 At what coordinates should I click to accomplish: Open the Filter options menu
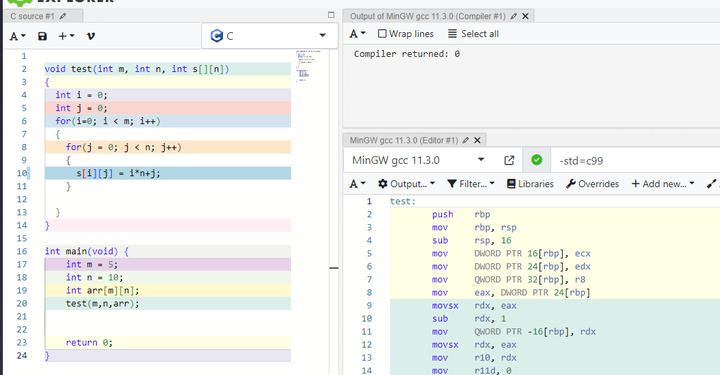[471, 184]
